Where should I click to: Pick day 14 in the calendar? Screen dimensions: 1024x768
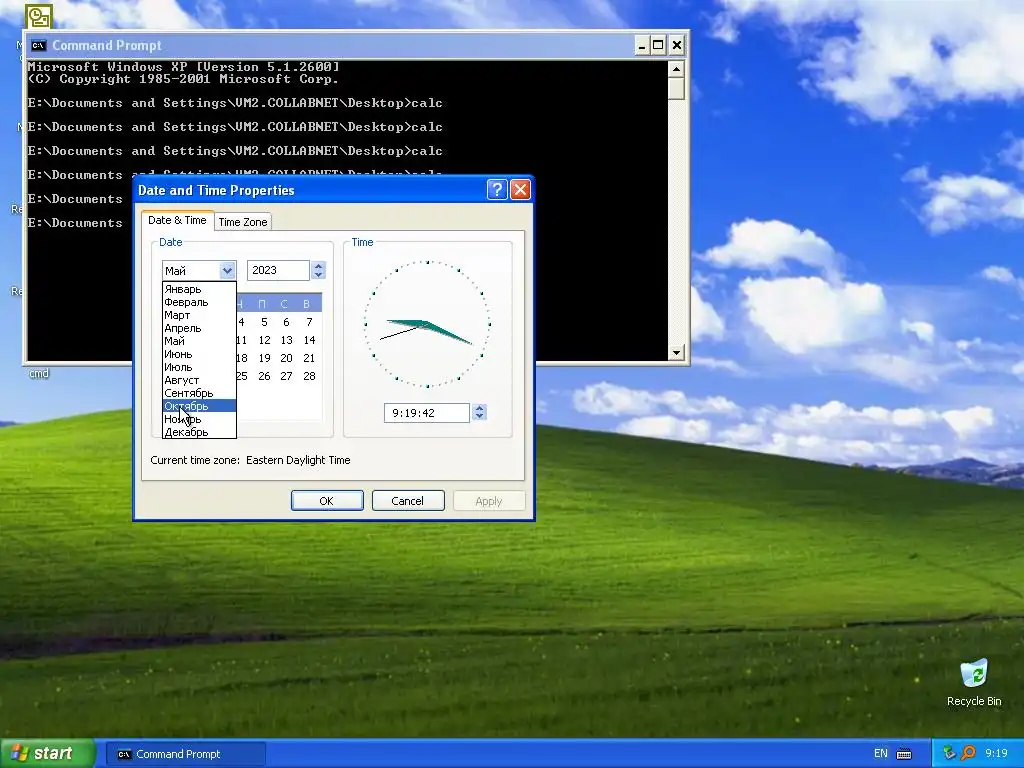pos(310,340)
